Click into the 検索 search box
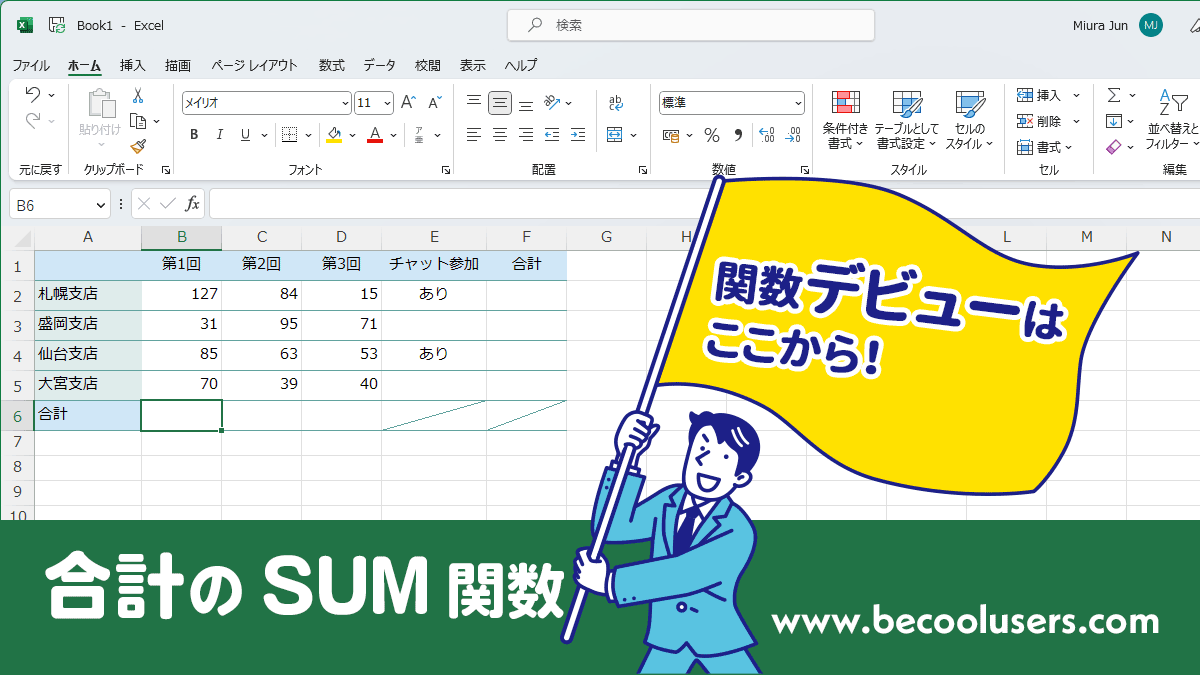The image size is (1200, 675). (x=690, y=25)
